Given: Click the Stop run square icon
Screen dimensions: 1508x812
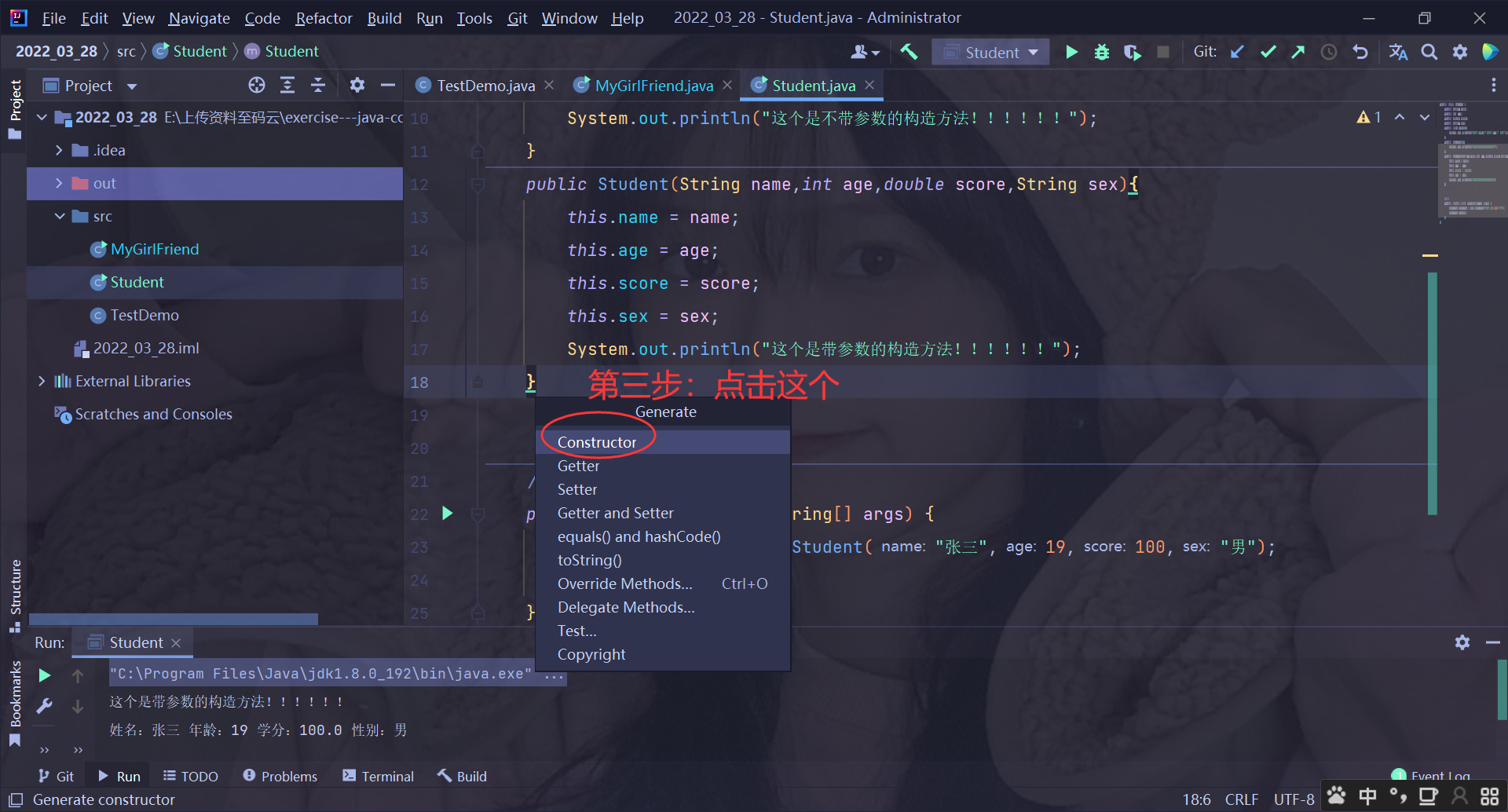Looking at the screenshot, I should (x=1163, y=53).
